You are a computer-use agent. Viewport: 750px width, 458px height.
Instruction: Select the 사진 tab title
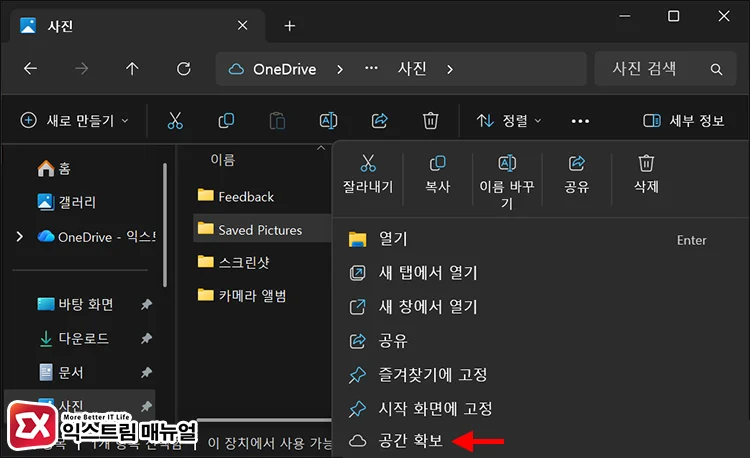coord(60,26)
